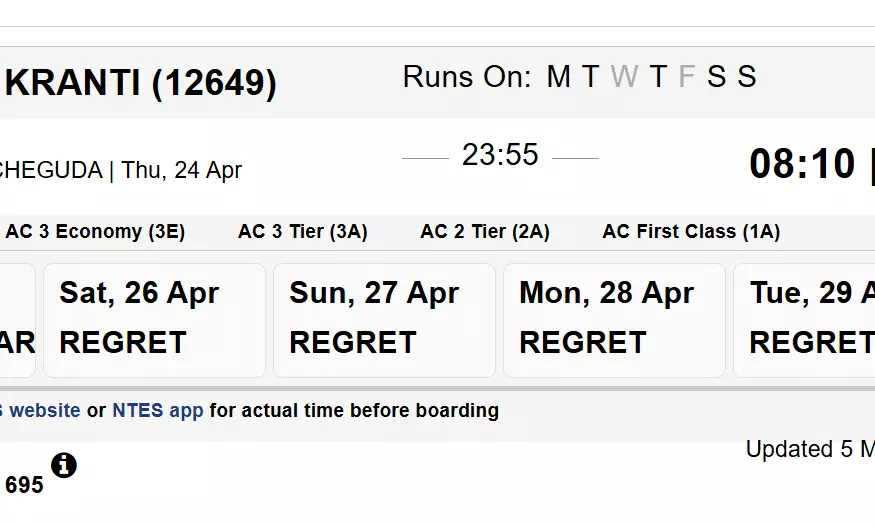Click the 08:10 arrival time

click(x=802, y=164)
